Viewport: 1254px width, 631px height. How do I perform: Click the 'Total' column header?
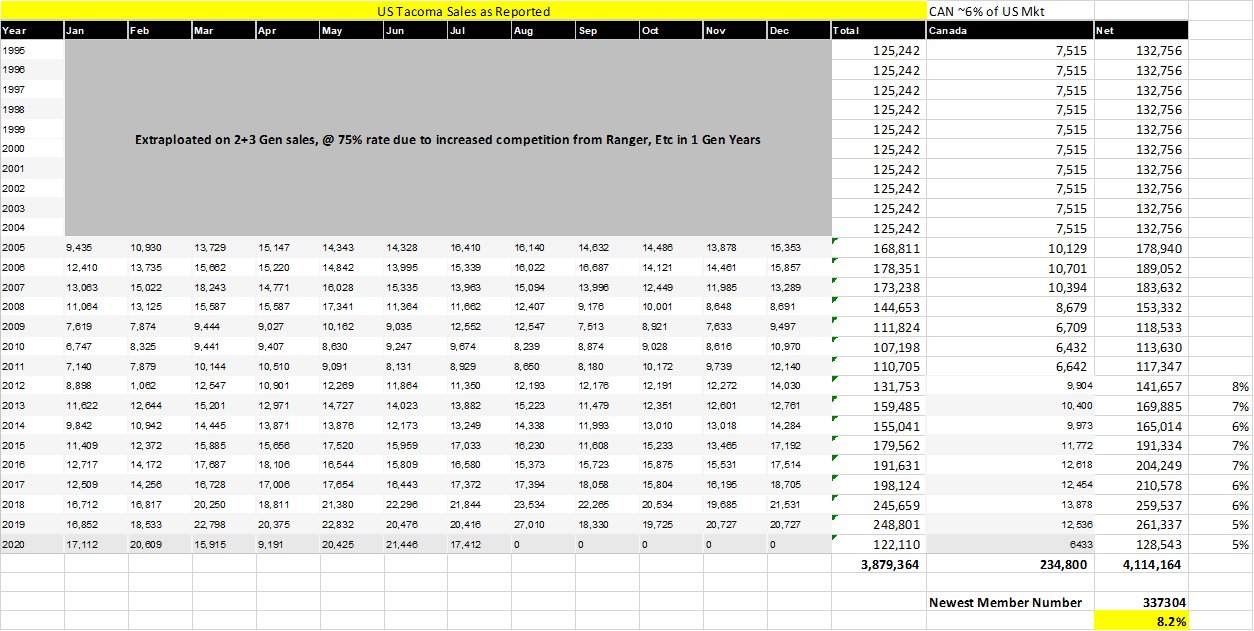click(878, 31)
